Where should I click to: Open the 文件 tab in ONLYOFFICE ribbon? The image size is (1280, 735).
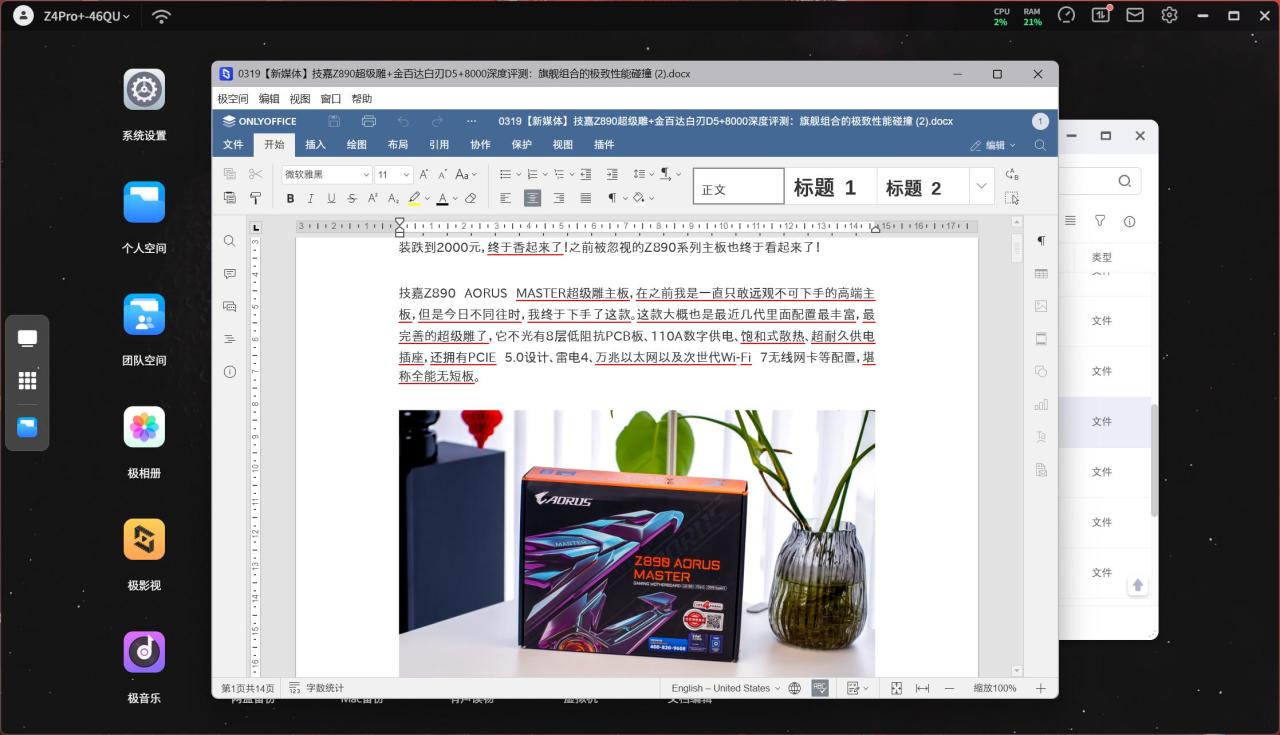[233, 144]
